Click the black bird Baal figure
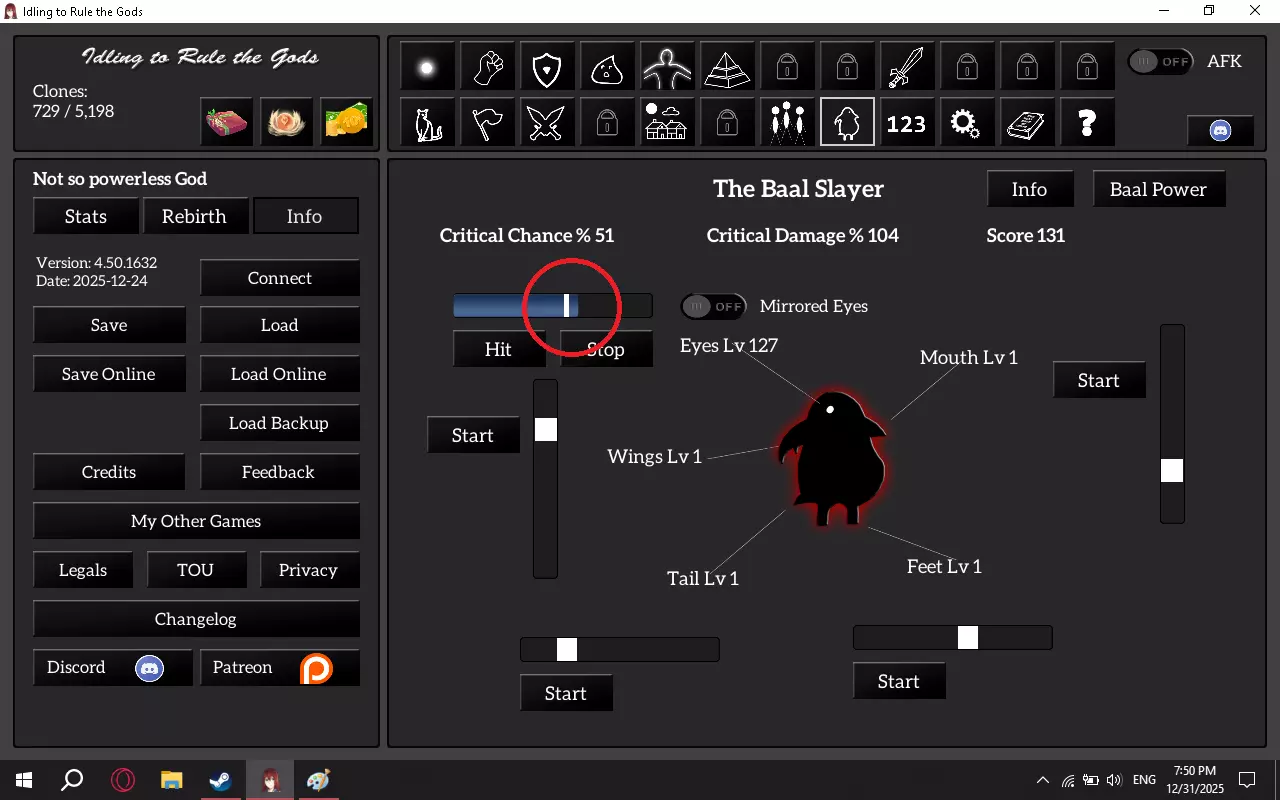 click(832, 458)
